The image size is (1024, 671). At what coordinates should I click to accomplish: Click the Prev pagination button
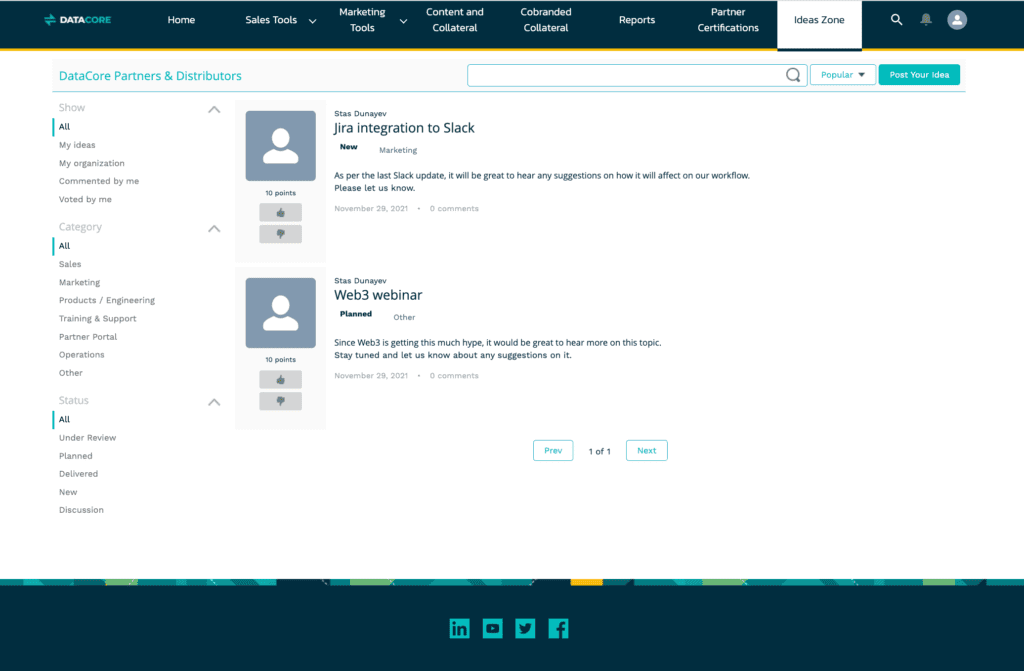tap(552, 451)
